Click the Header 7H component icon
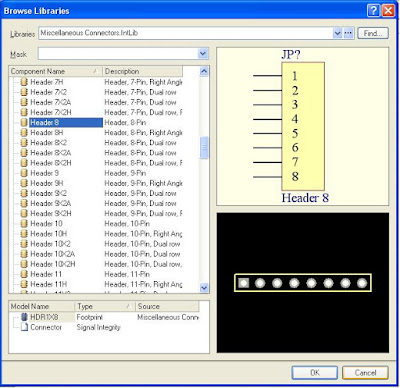Screen dimensions: 400x388 24,82
